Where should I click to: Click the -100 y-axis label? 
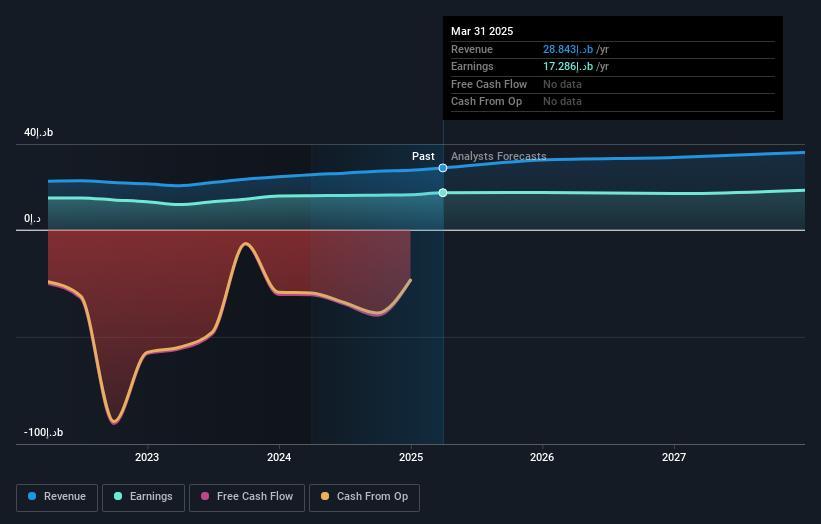click(43, 432)
